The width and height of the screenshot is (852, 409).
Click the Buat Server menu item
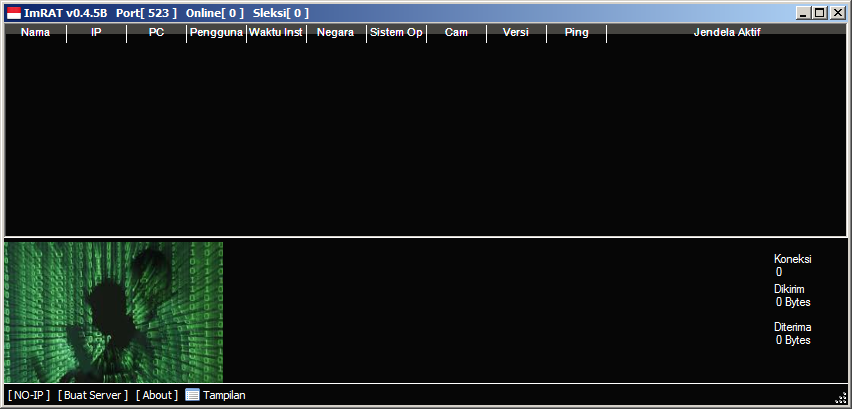click(93, 395)
